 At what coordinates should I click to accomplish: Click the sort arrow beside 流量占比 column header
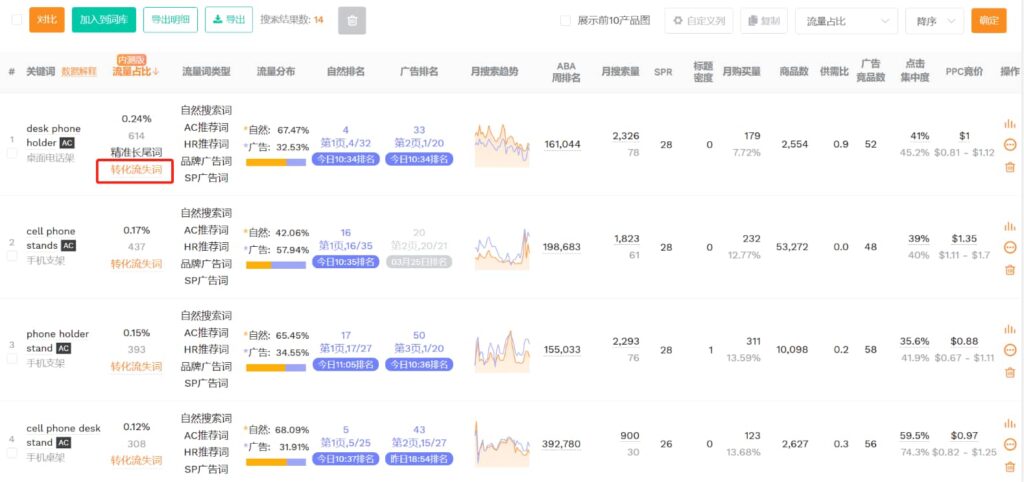click(156, 71)
